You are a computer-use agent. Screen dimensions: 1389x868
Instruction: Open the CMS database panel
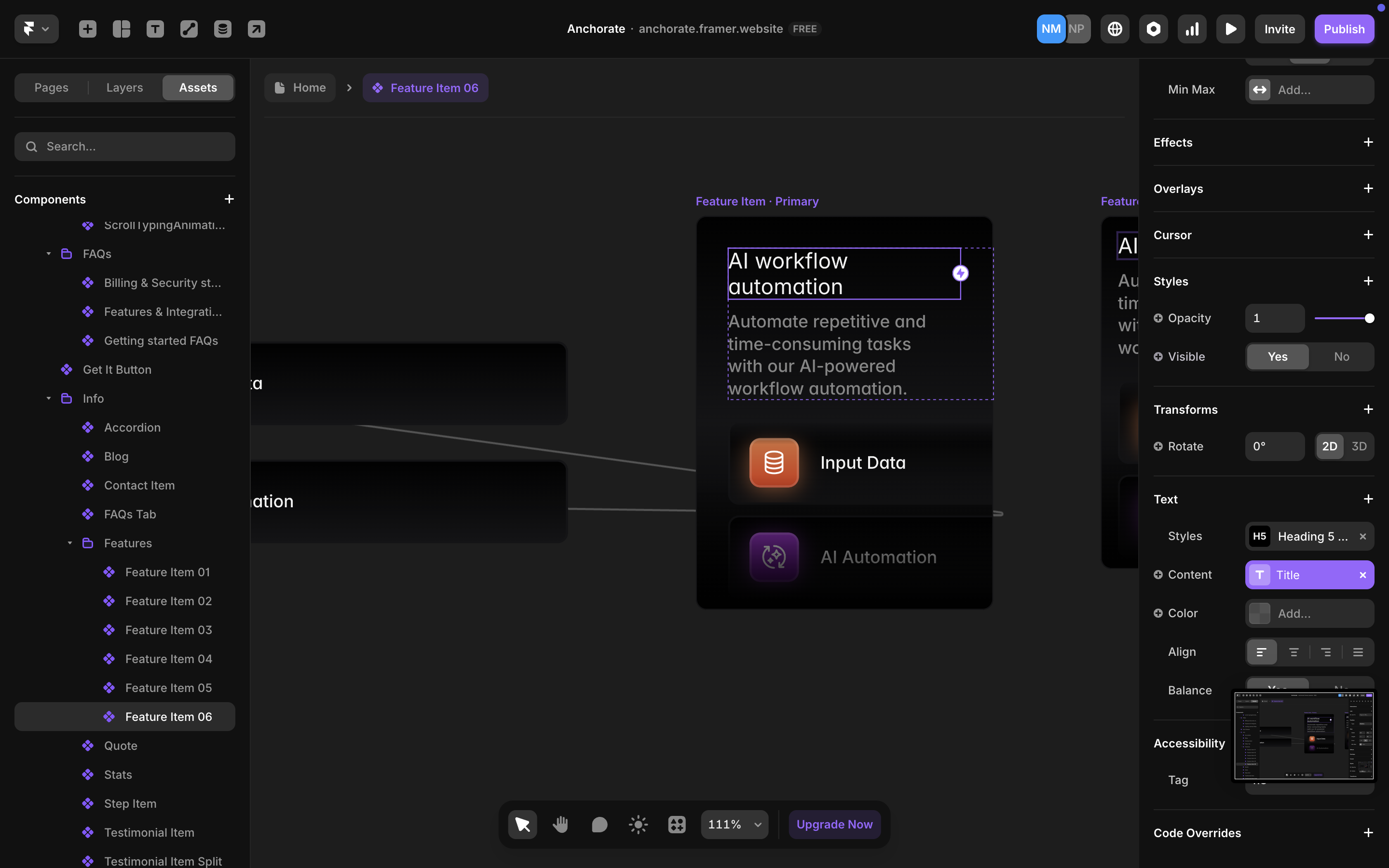(223, 29)
